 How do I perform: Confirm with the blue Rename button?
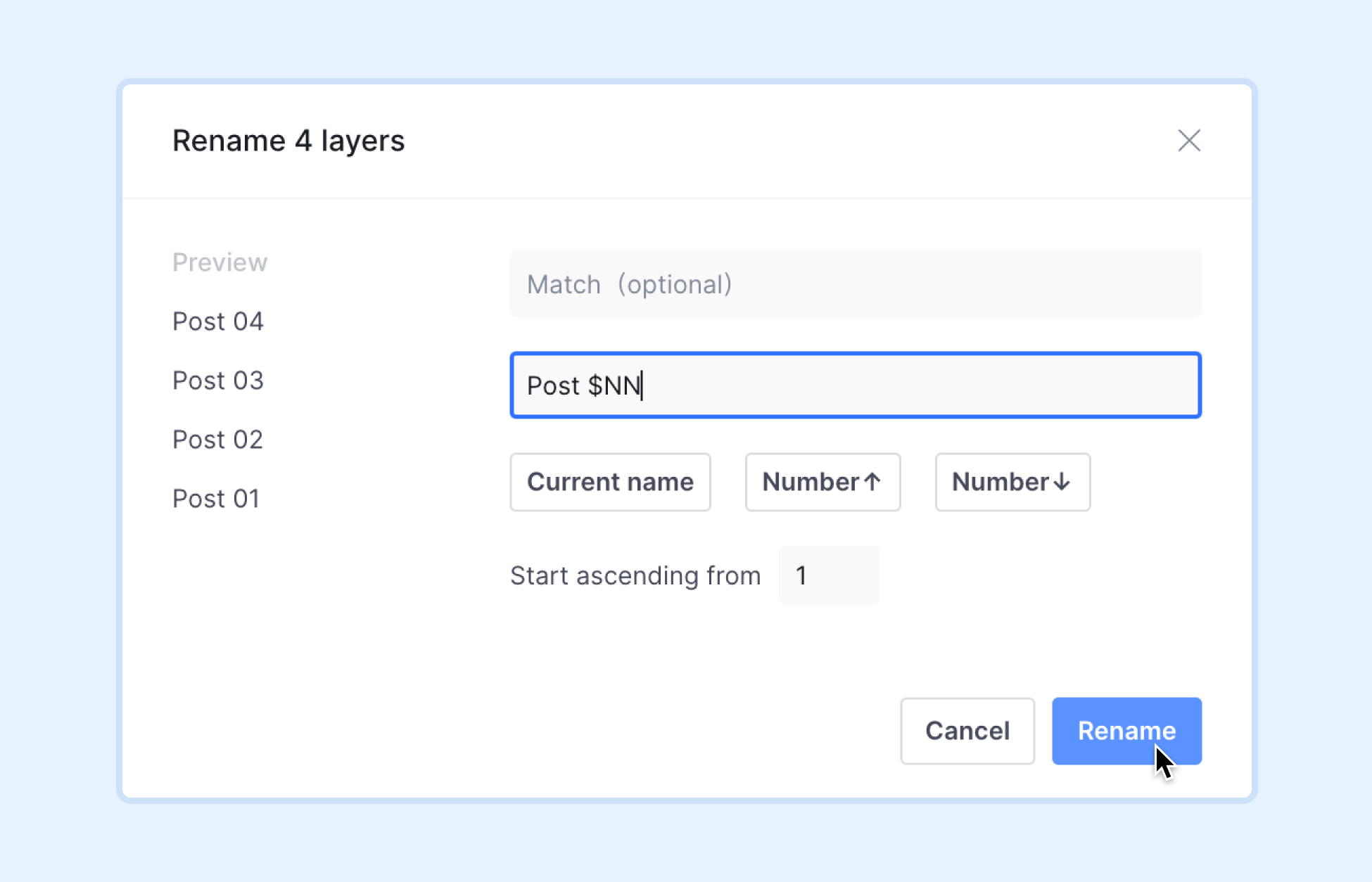click(1126, 731)
